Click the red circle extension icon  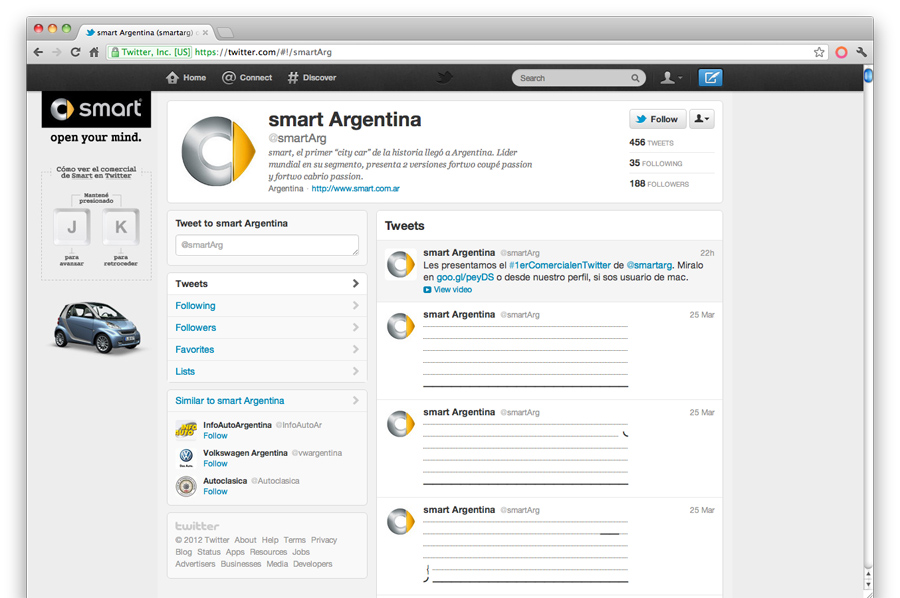click(841, 52)
